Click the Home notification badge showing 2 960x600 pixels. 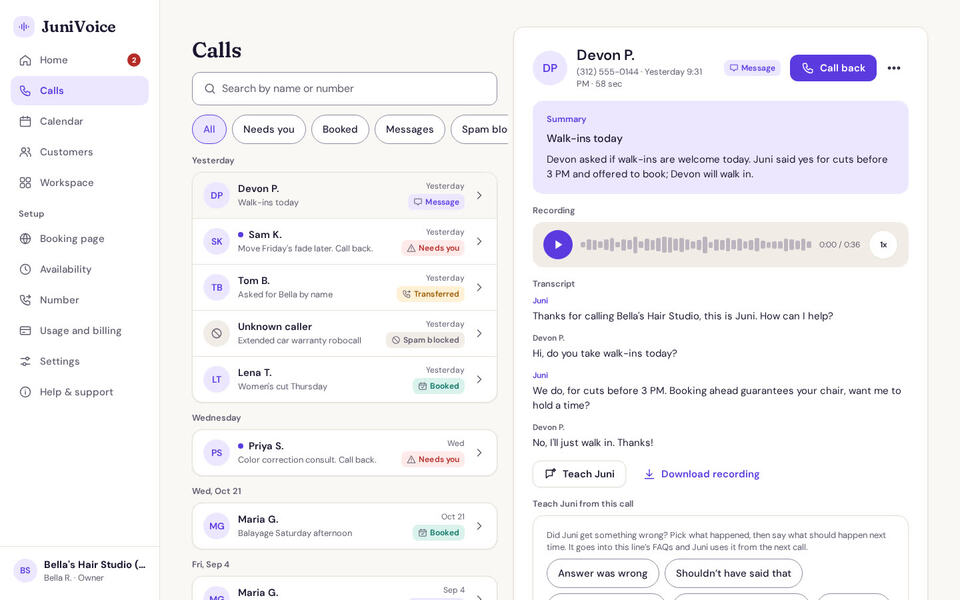133,60
